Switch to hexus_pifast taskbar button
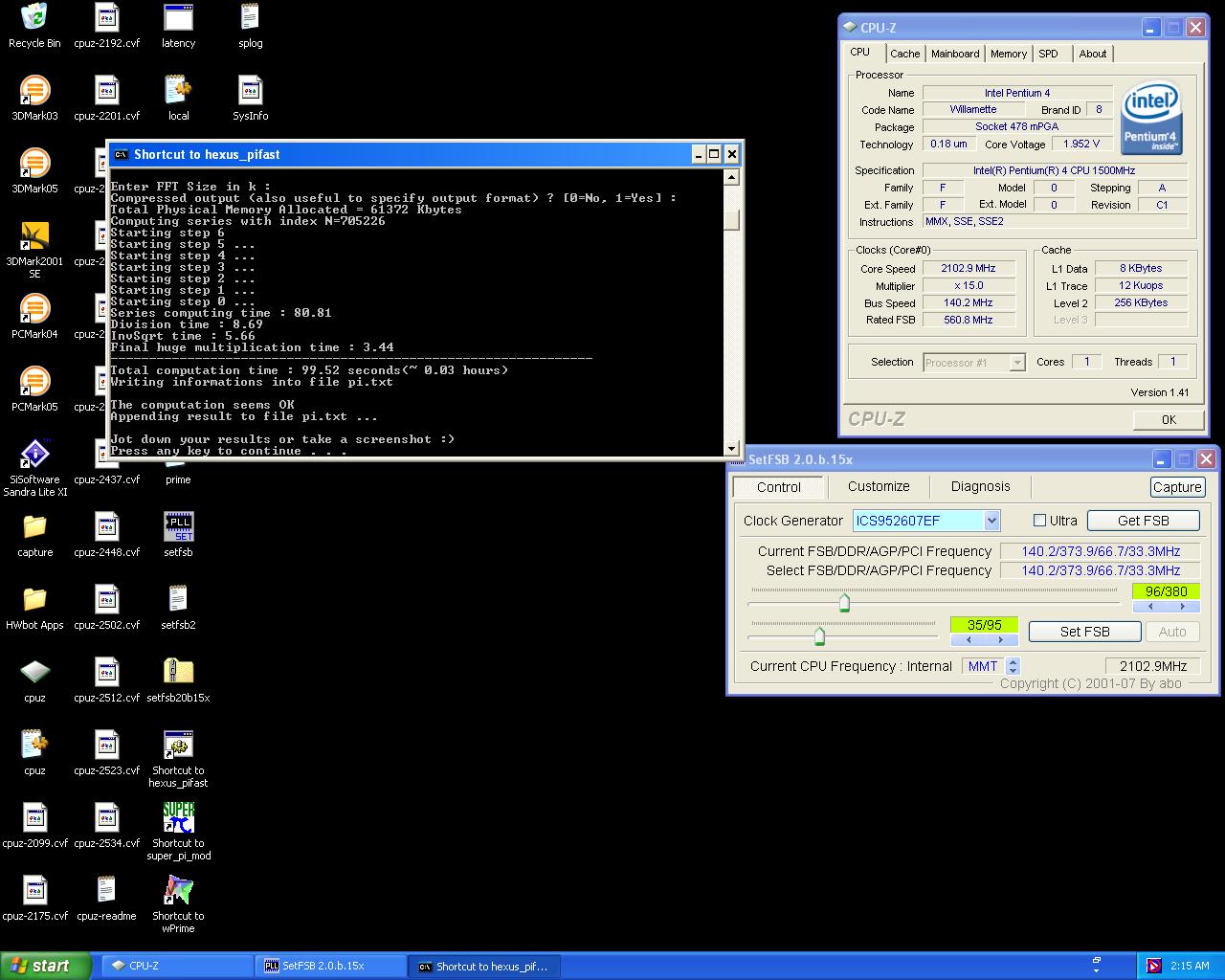 (x=484, y=967)
